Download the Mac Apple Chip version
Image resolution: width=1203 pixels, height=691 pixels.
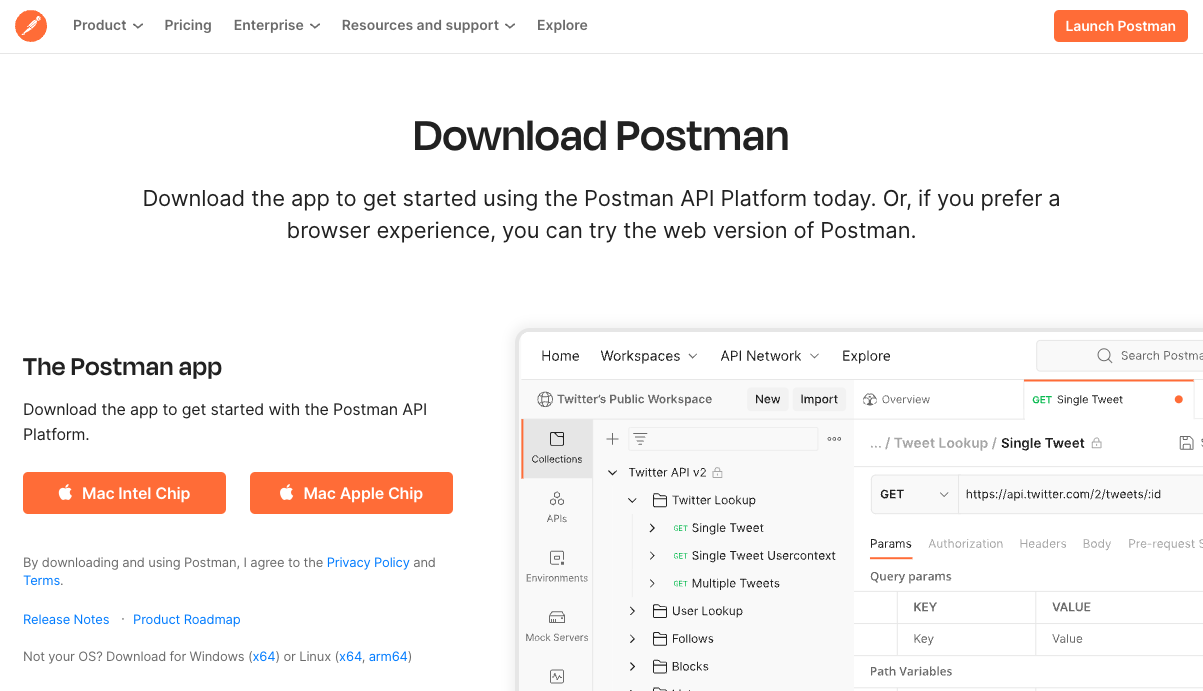[x=351, y=493]
